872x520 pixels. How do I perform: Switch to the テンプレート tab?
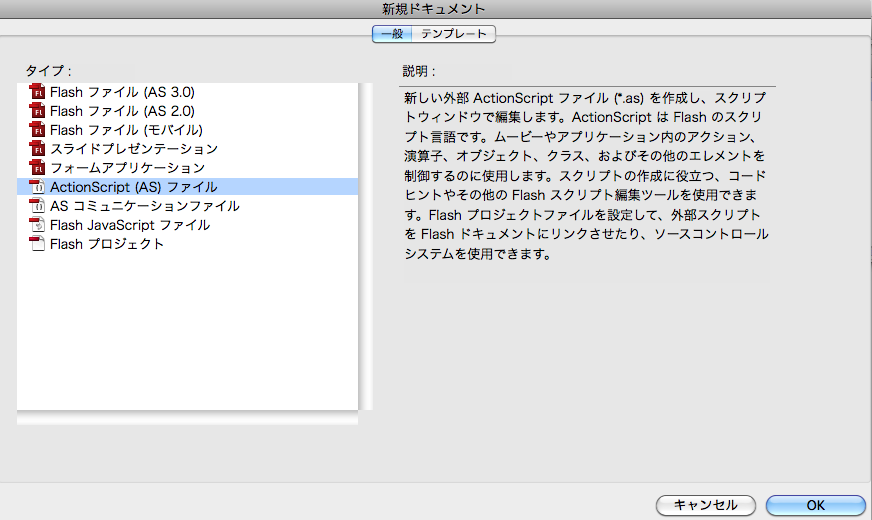point(454,34)
